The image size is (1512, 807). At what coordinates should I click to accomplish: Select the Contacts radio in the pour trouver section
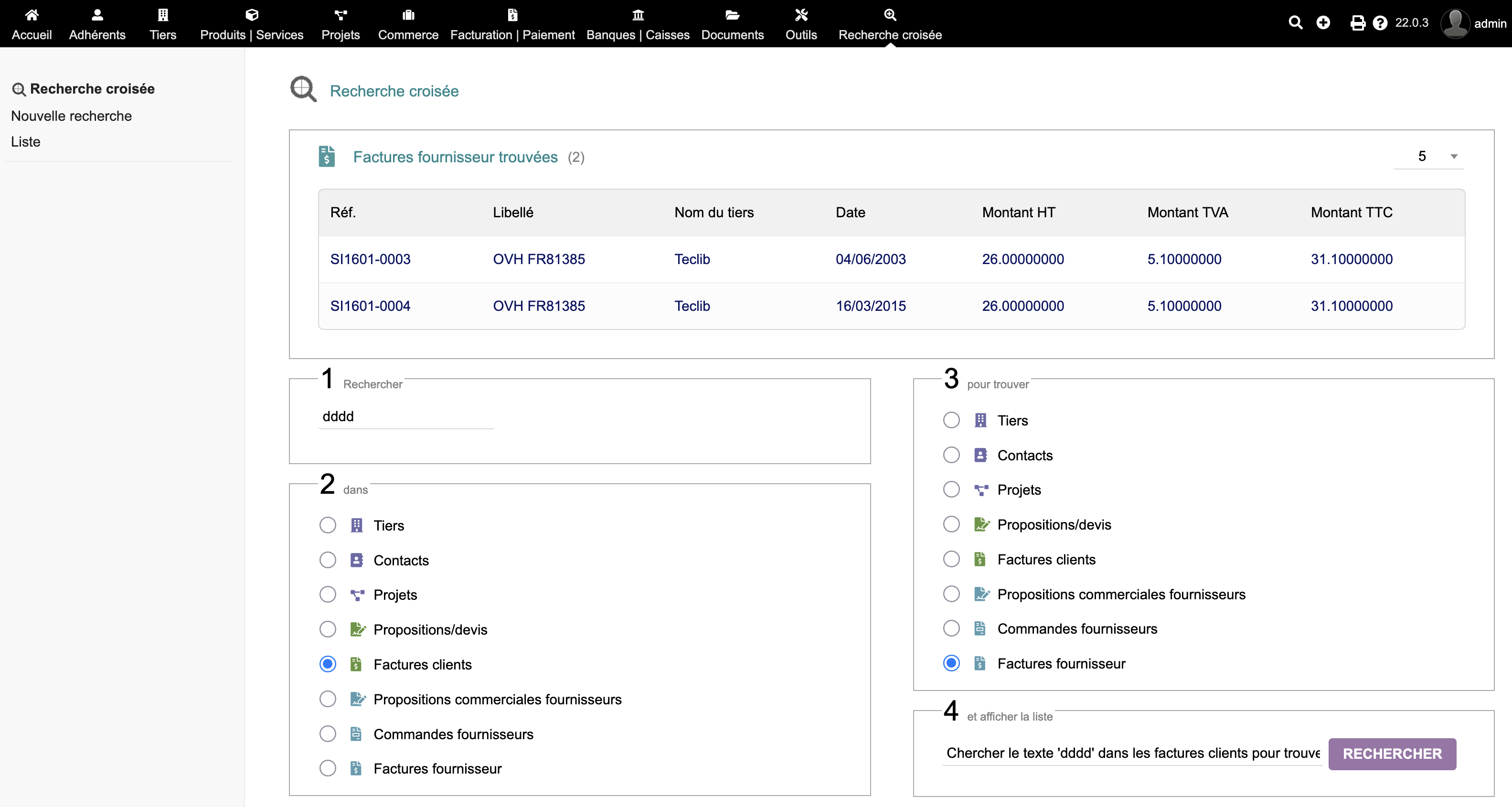[x=951, y=455]
